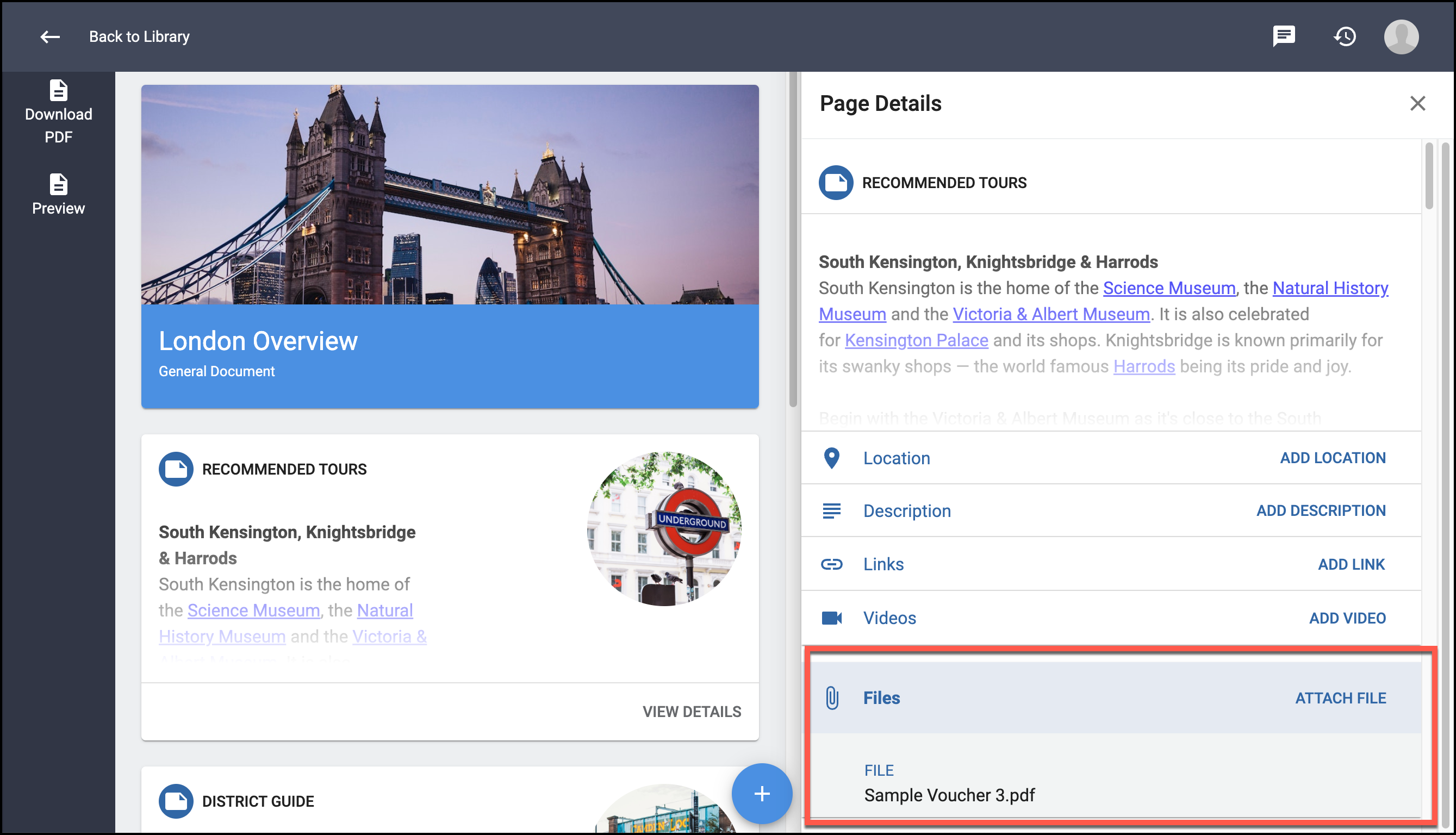
Task: Open the user profile avatar
Action: point(1401,37)
